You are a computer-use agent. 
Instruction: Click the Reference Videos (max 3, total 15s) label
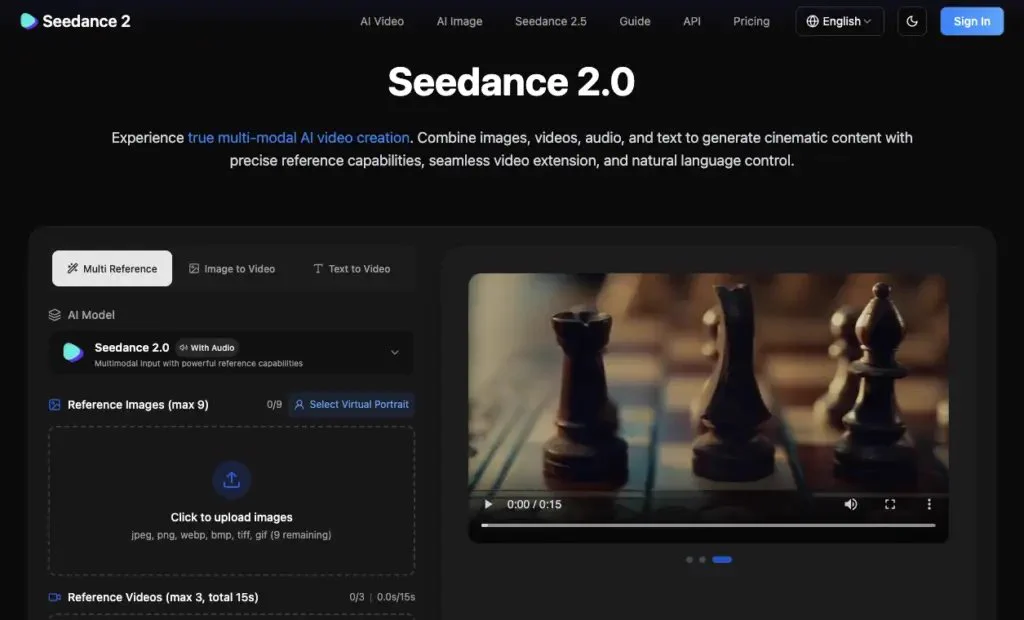point(163,597)
